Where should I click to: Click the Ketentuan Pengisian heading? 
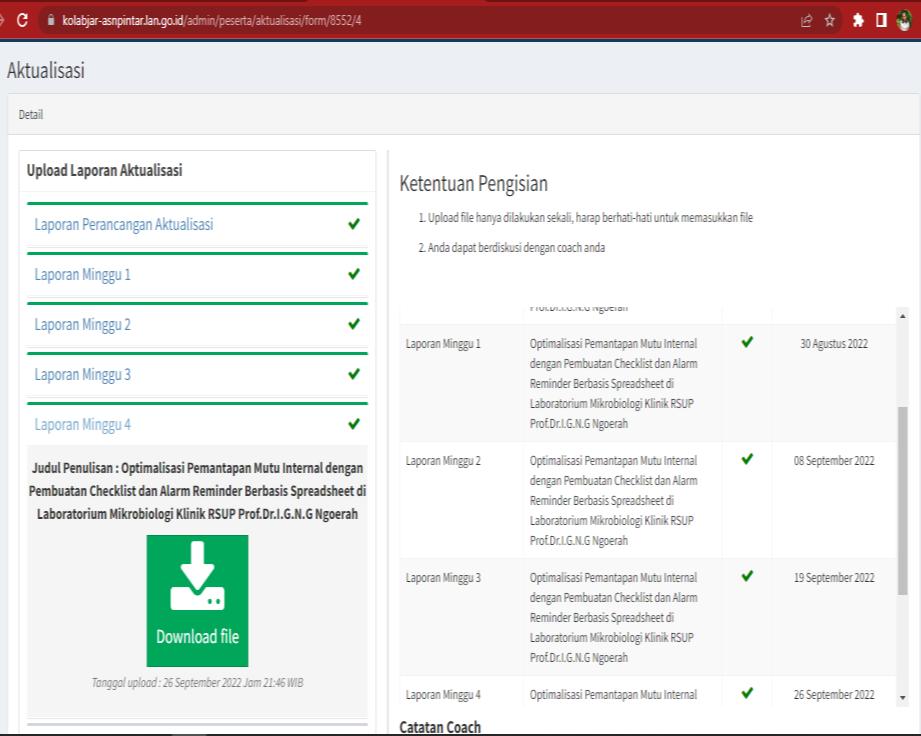click(x=473, y=183)
